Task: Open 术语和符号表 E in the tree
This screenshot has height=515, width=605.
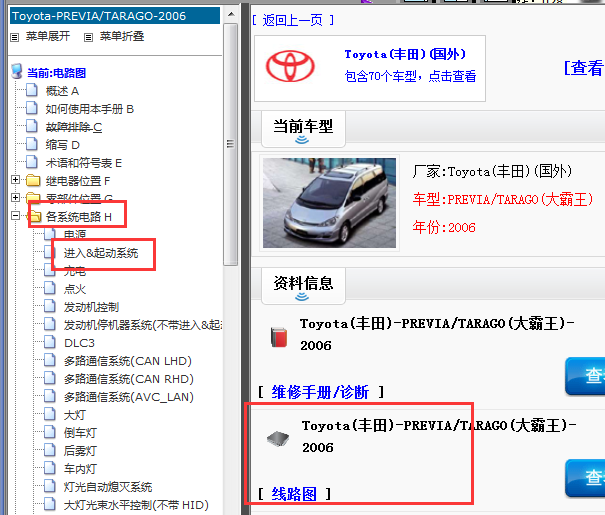Action: [84, 163]
